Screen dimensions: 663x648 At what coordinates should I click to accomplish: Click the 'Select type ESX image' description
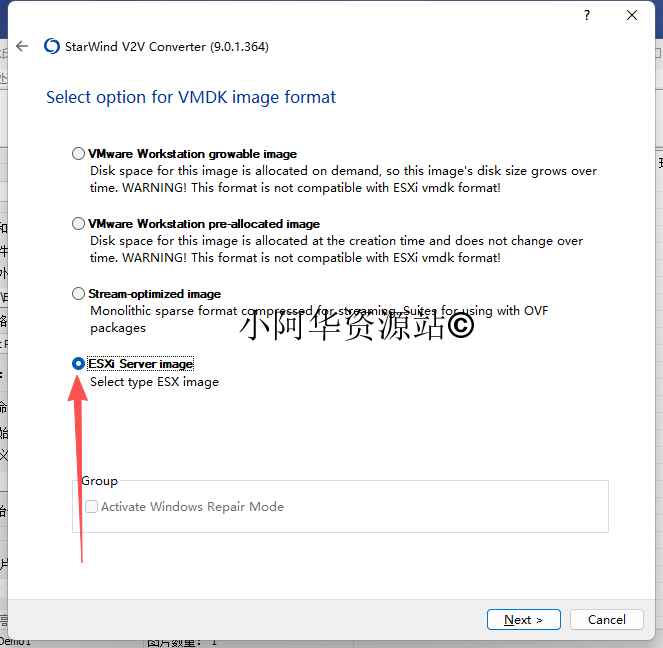pos(154,382)
